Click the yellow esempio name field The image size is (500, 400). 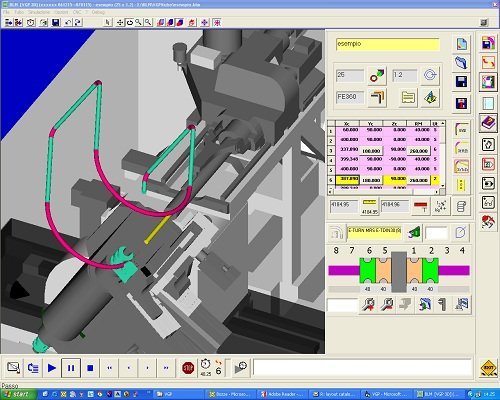point(388,44)
